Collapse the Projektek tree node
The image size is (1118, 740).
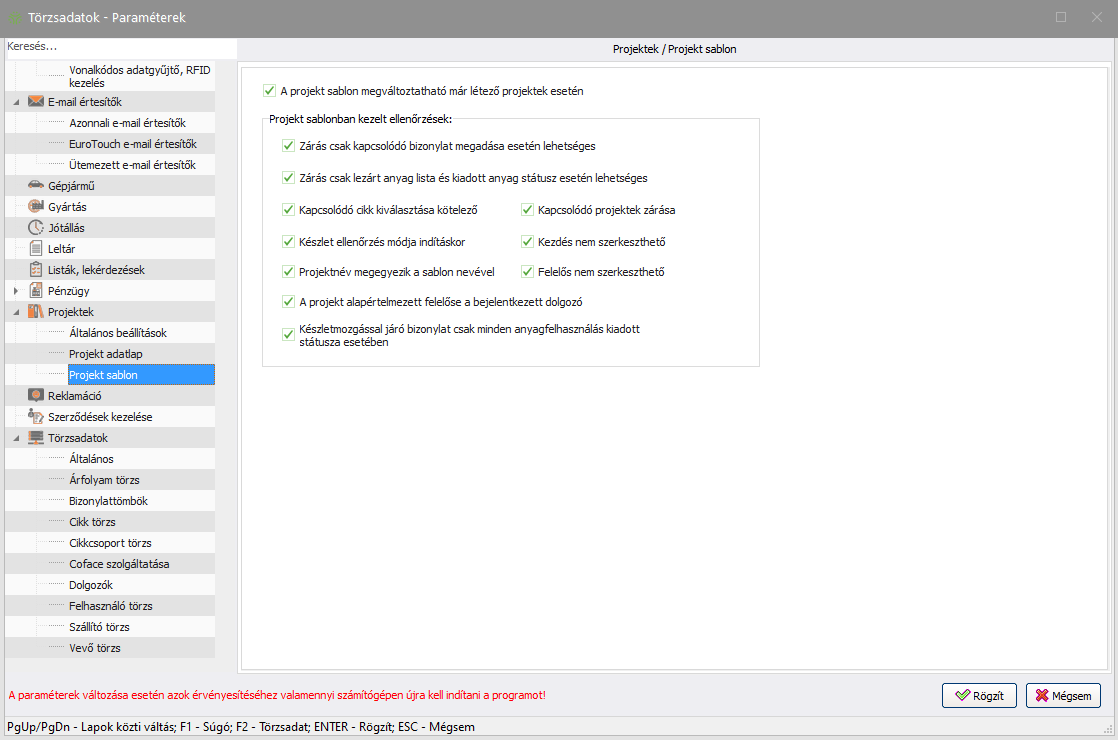pos(16,312)
